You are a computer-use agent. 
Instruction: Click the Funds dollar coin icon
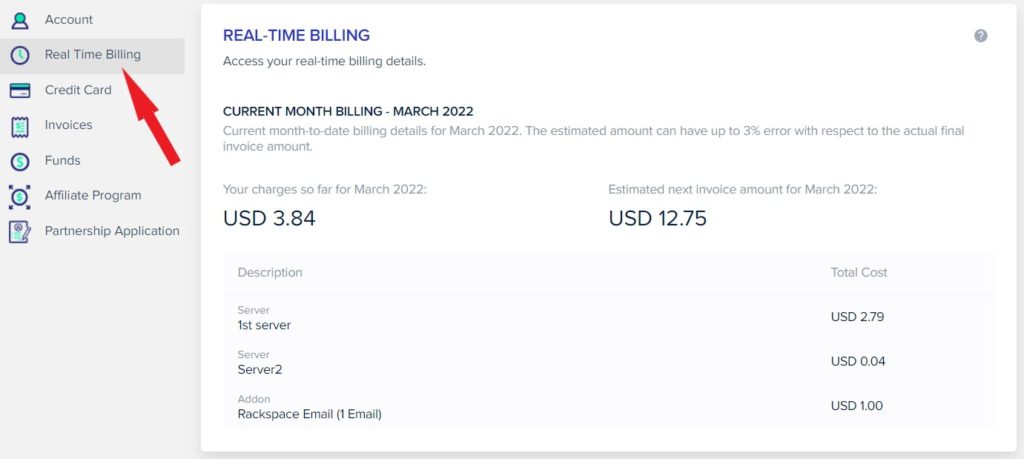[20, 161]
